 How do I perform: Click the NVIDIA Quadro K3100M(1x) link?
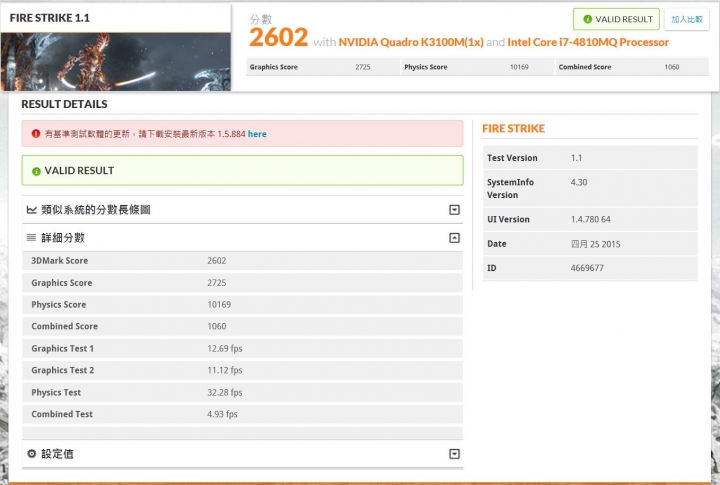point(411,42)
